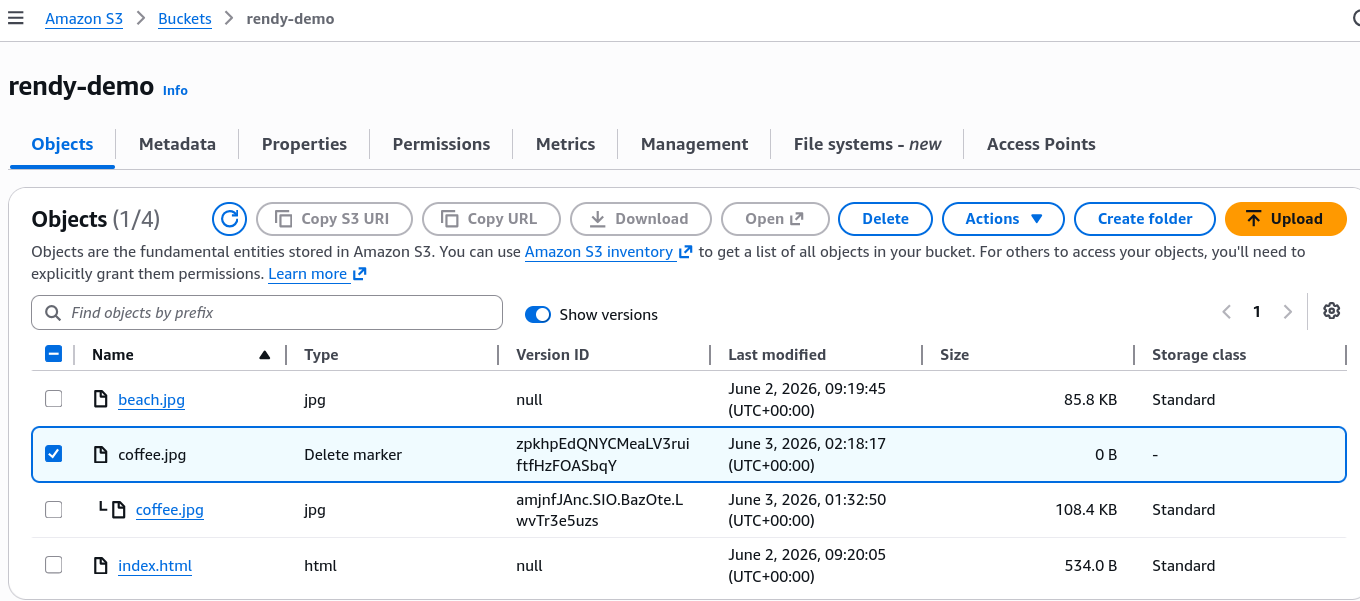Viewport: 1360px width, 601px height.
Task: Open the Metrics tab
Action: pyautogui.click(x=565, y=144)
